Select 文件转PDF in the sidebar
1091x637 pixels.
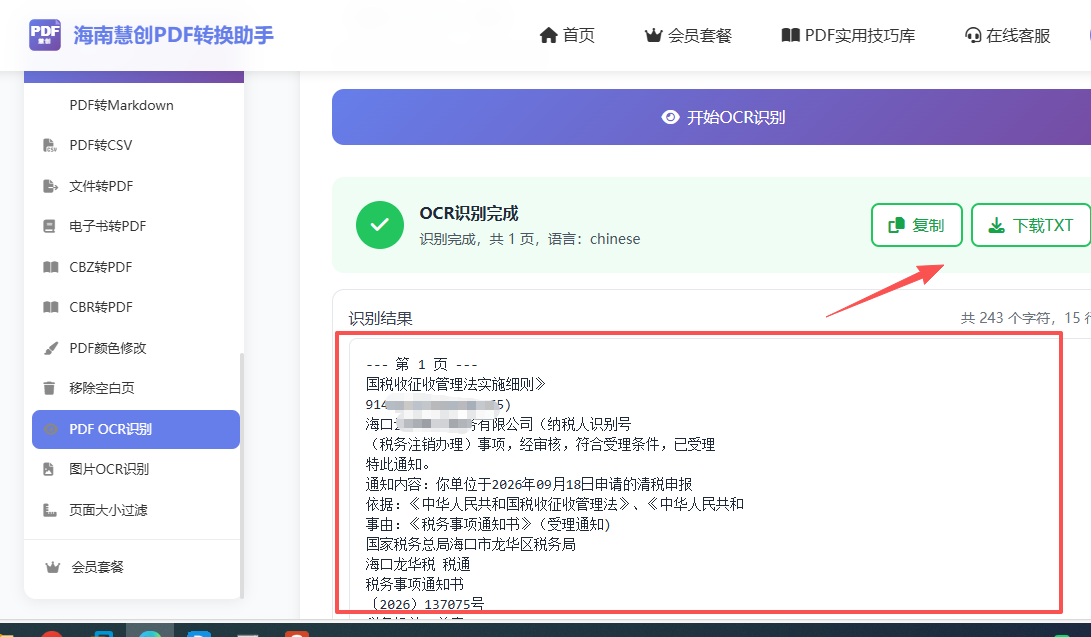point(101,186)
